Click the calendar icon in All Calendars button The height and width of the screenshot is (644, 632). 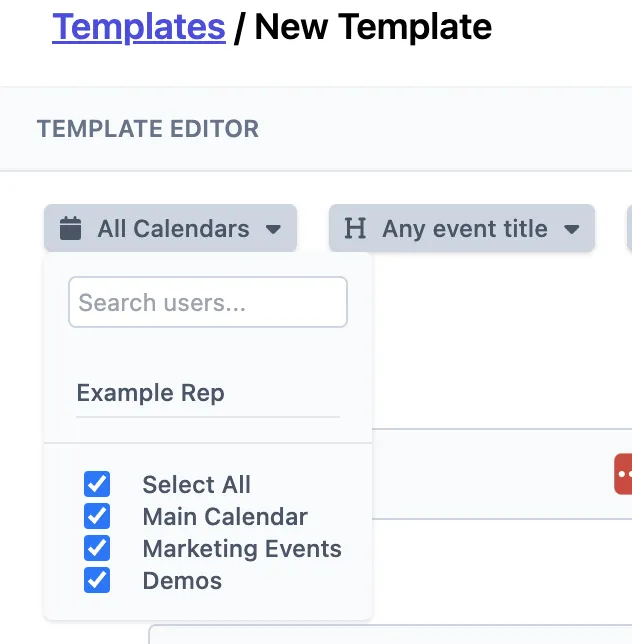[x=70, y=229]
